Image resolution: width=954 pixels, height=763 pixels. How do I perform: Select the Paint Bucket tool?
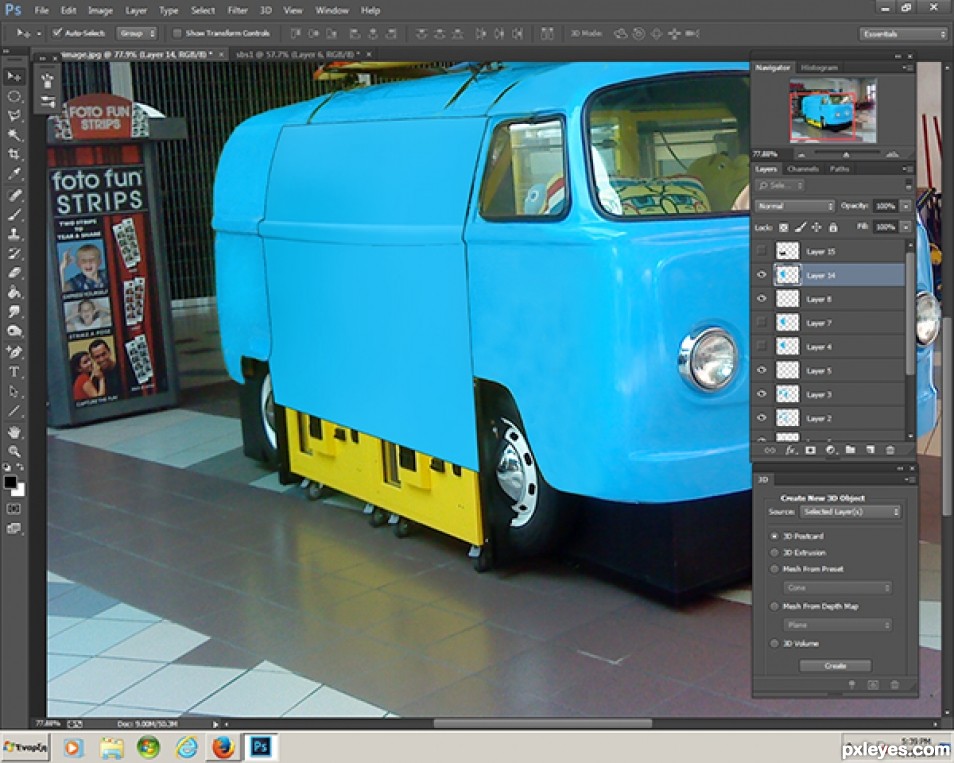[13, 292]
